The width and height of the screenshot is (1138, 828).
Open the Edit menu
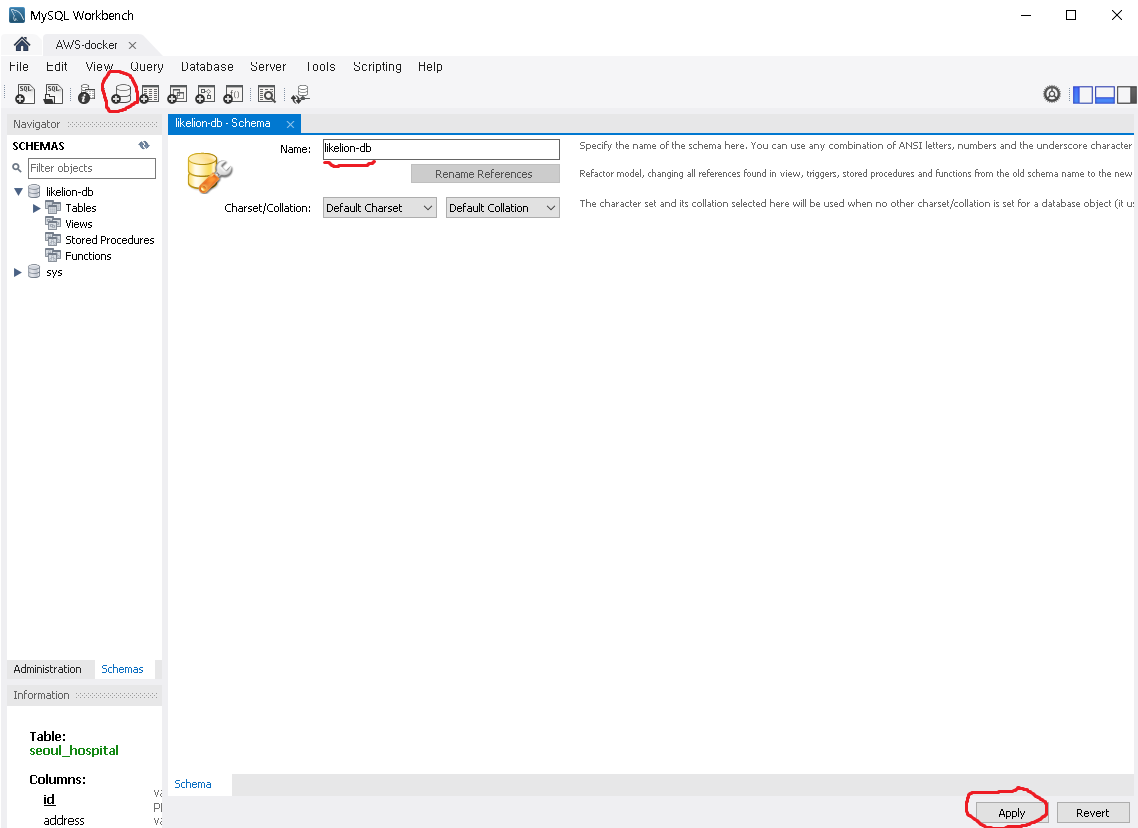pyautogui.click(x=57, y=67)
